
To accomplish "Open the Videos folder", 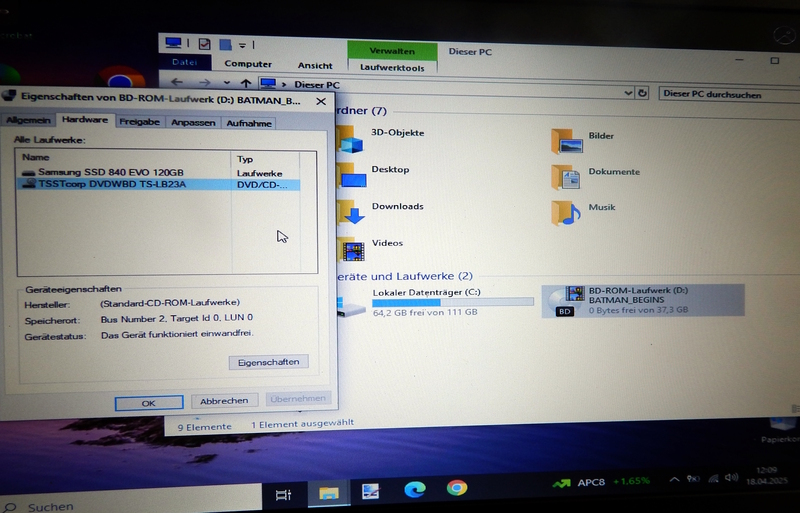I will pos(370,248).
